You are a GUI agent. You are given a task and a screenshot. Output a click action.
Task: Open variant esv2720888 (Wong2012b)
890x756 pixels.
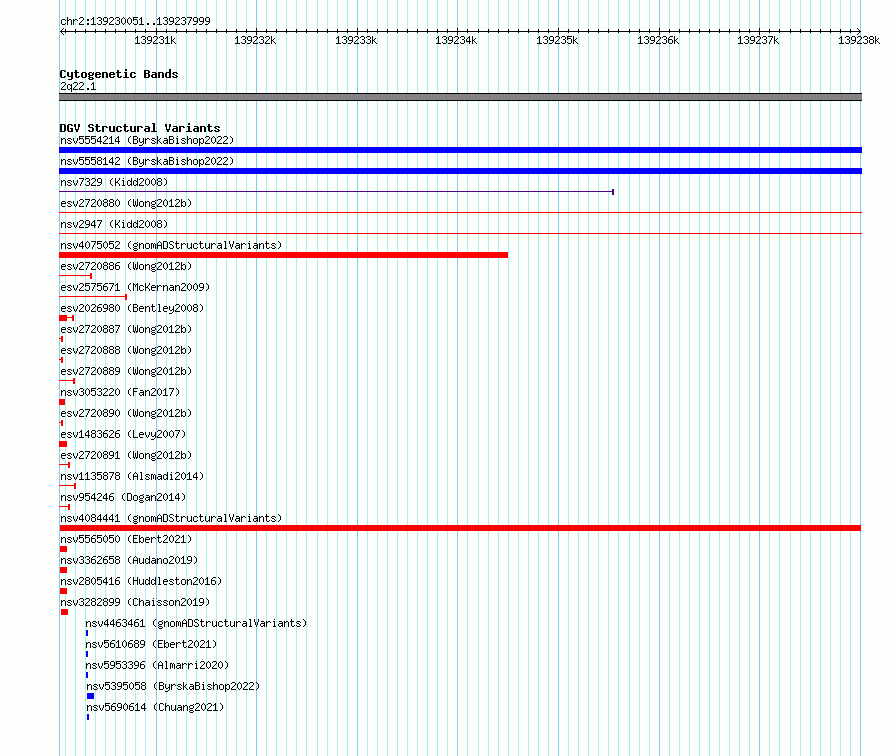(x=126, y=350)
